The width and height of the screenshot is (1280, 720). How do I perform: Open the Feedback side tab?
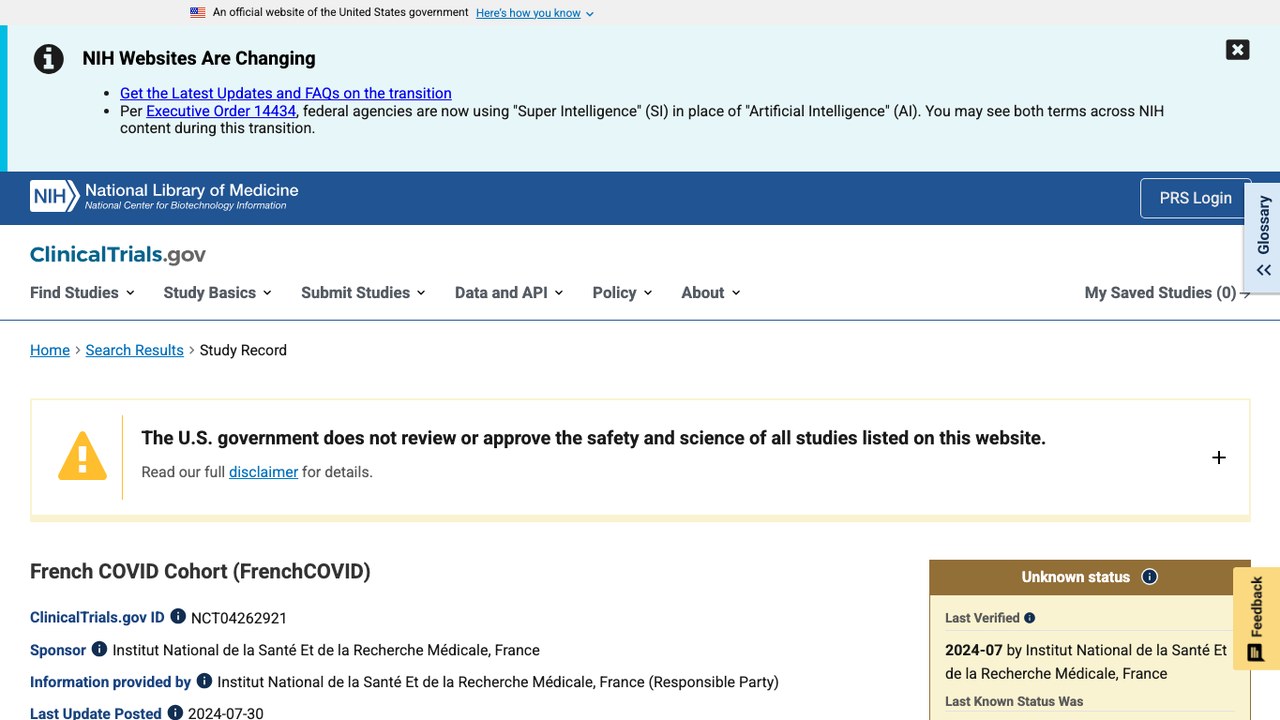pyautogui.click(x=1257, y=620)
